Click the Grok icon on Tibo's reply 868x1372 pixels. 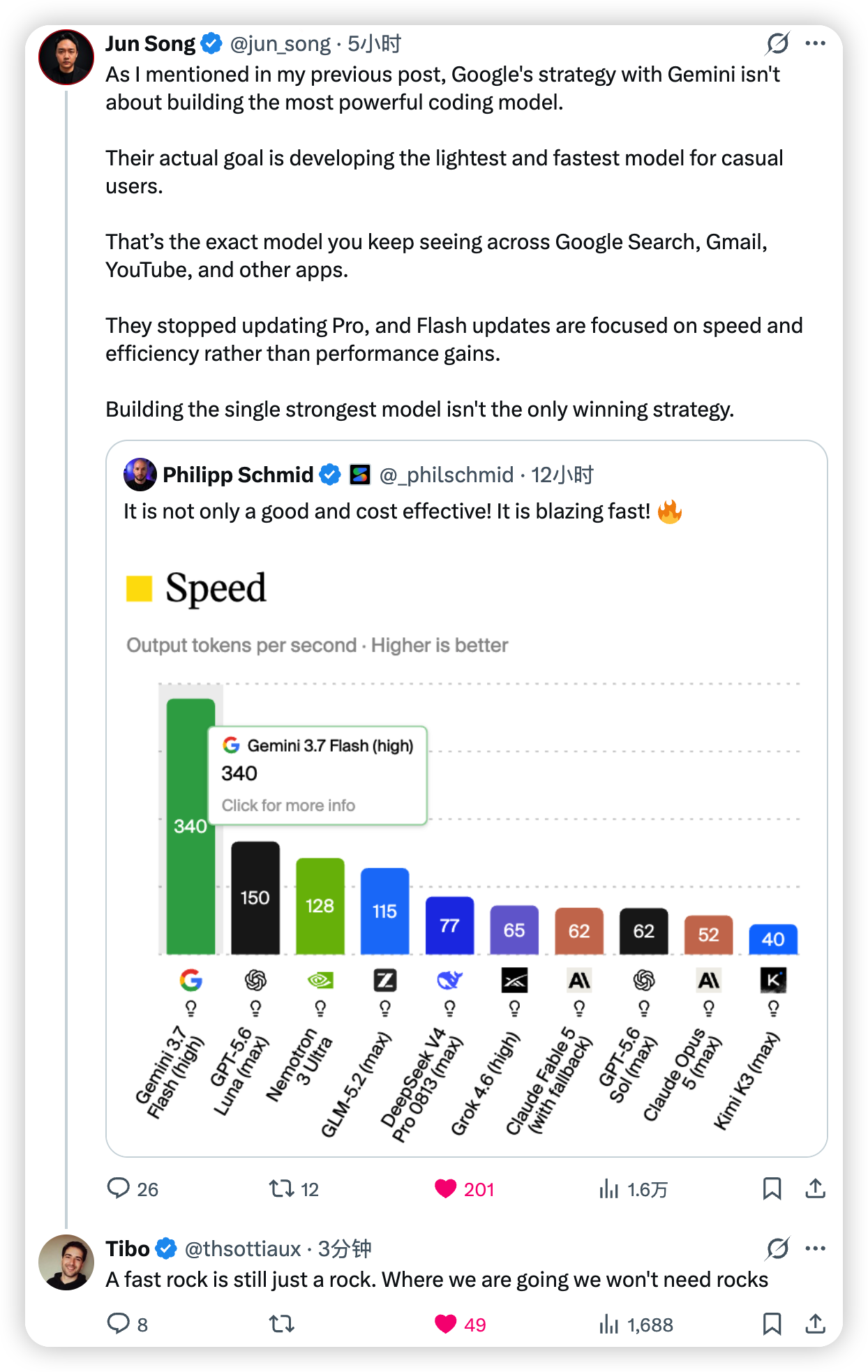[x=777, y=1248]
